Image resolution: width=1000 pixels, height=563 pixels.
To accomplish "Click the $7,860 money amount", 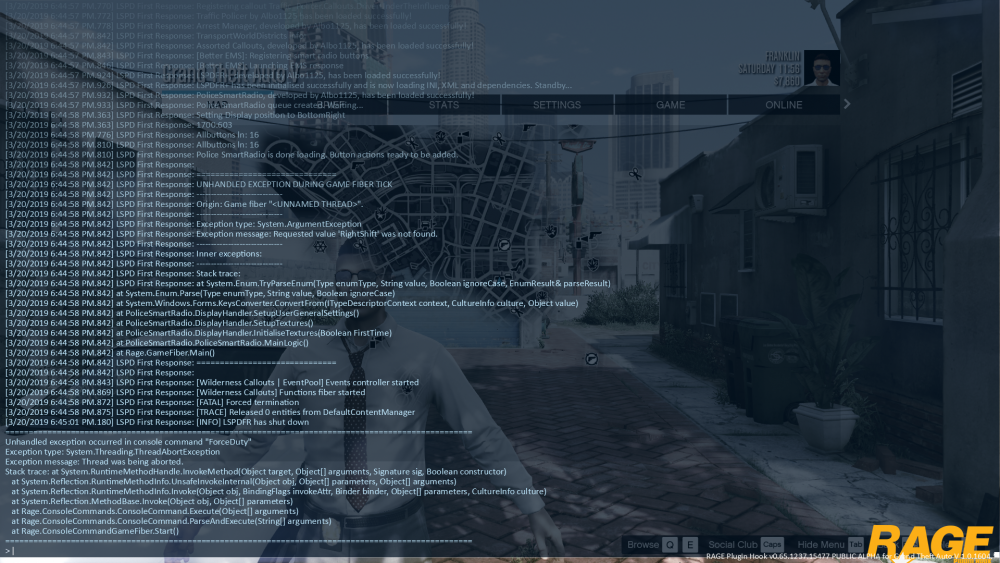I will tap(788, 82).
